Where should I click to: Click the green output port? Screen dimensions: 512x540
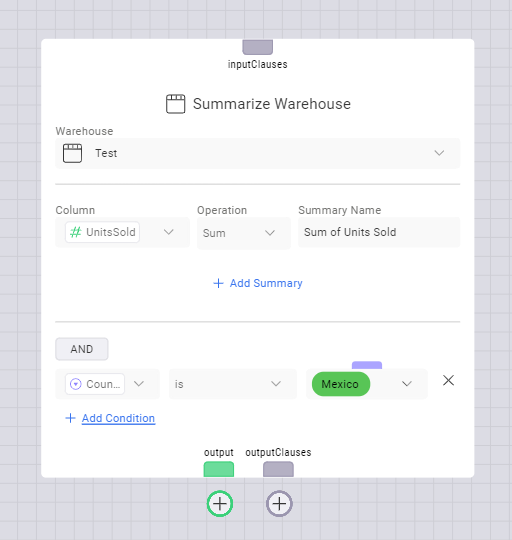[x=219, y=469]
